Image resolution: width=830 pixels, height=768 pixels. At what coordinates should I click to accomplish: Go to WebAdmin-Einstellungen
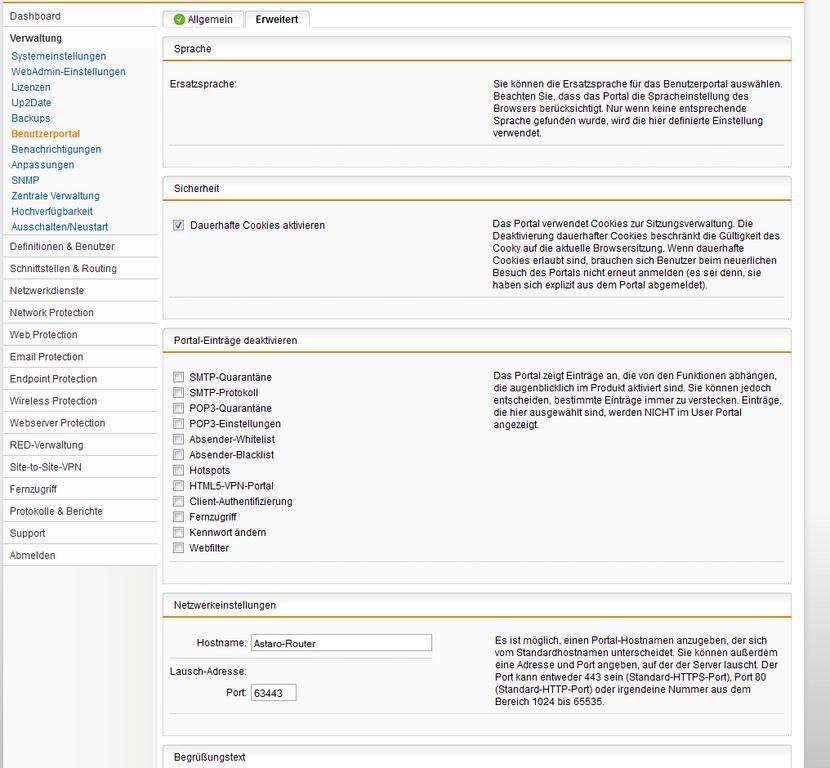click(68, 71)
